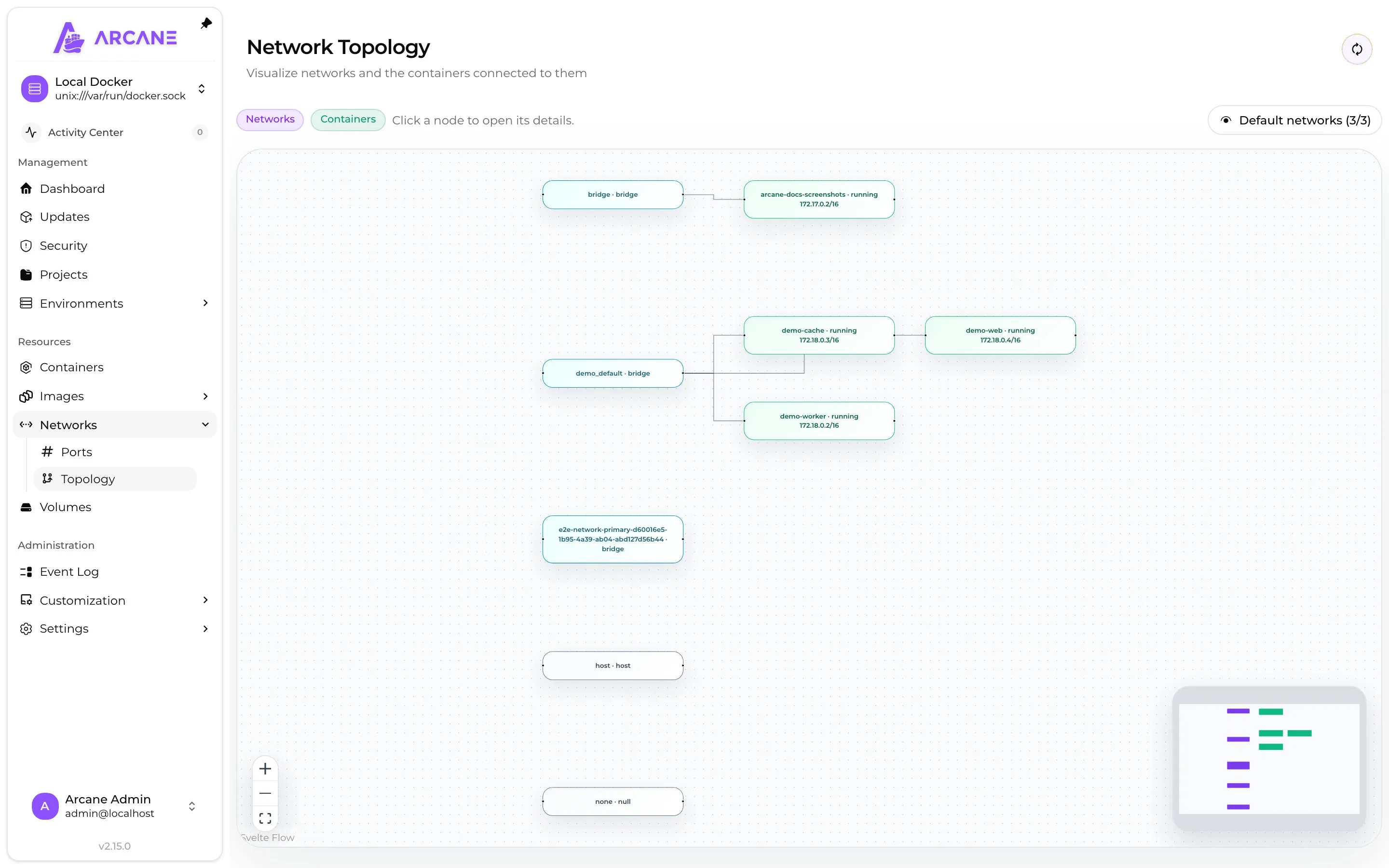Expand the Environments submenu
Viewport: 1389px width, 868px height.
point(205,303)
